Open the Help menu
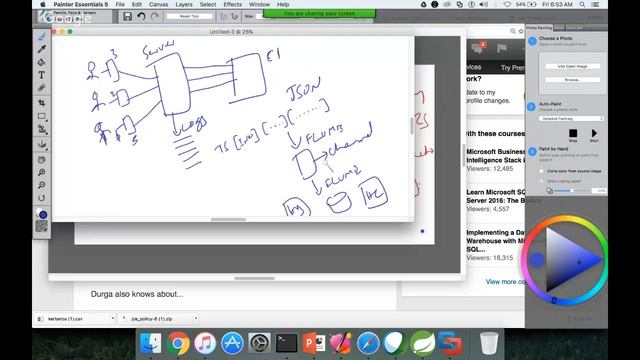This screenshot has height=360, width=640. tap(283, 4)
